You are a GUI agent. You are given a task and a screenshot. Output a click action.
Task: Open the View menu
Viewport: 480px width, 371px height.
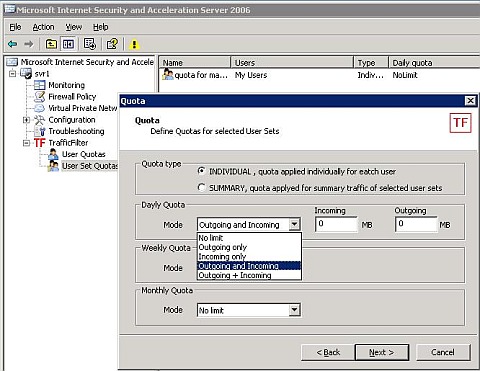point(74,27)
